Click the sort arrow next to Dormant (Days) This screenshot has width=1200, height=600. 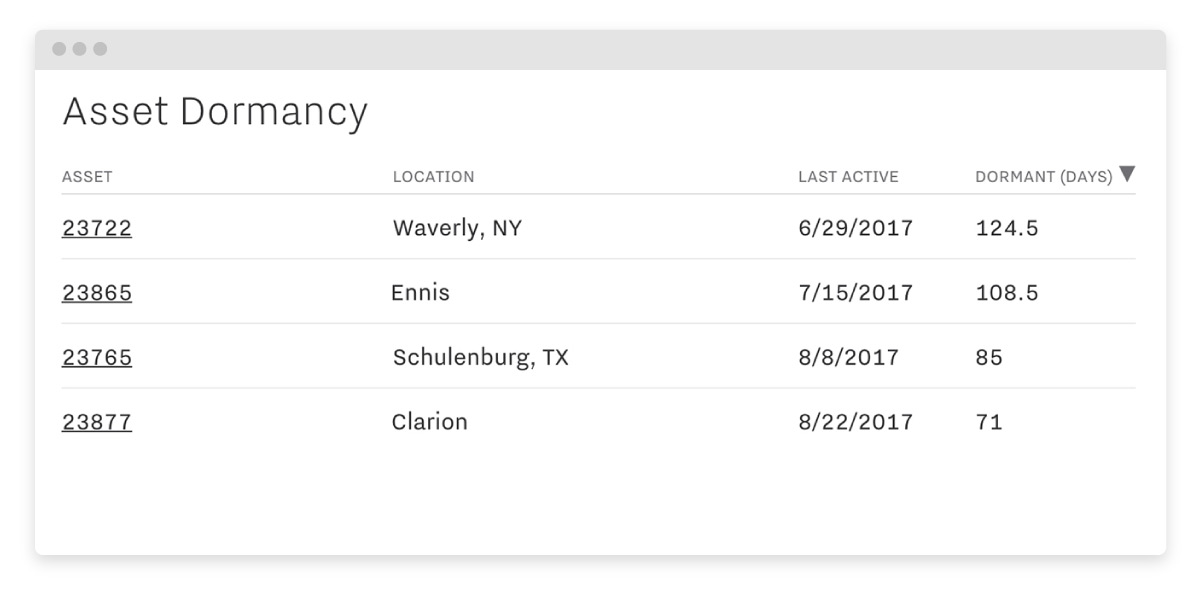[1127, 174]
